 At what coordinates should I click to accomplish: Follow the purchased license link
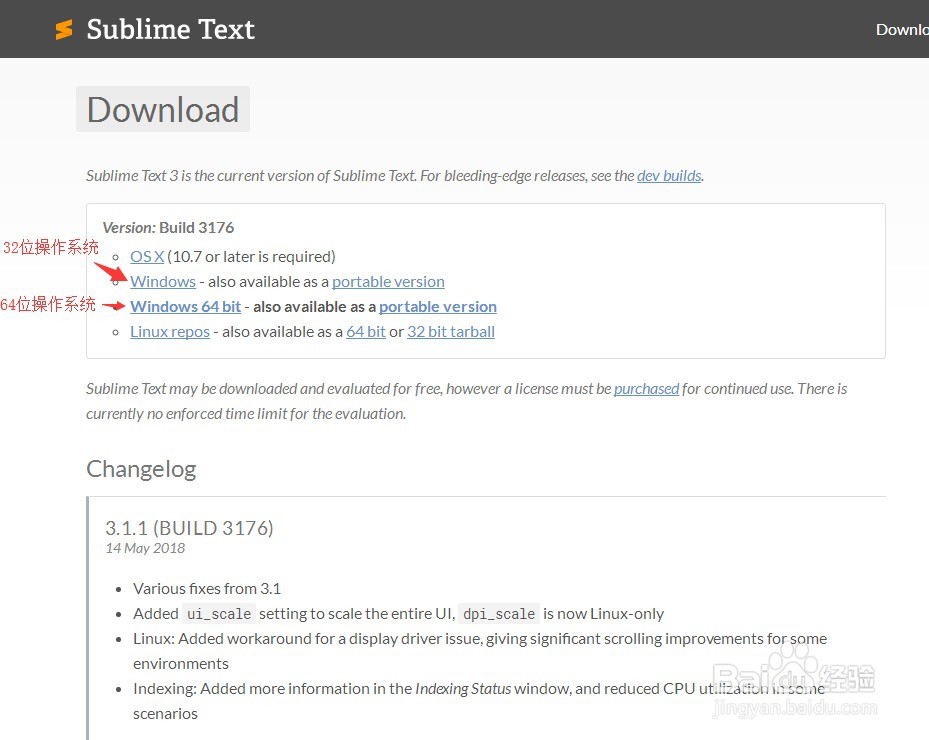[x=646, y=389]
